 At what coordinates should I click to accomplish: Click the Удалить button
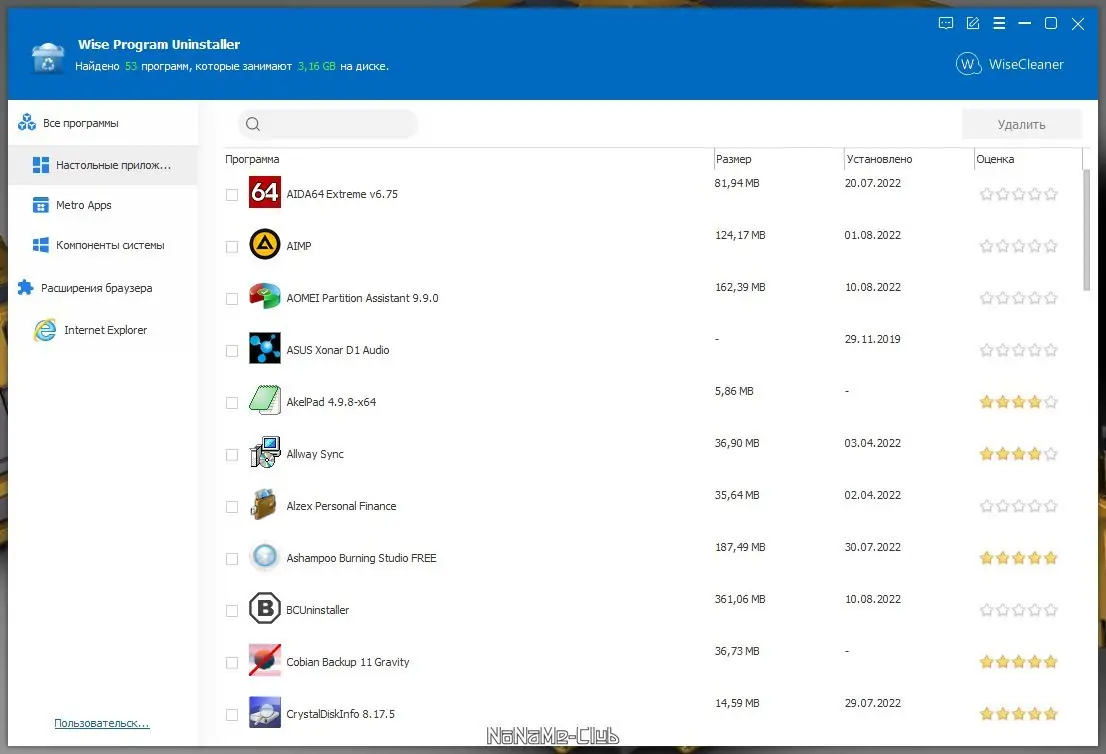[1021, 124]
